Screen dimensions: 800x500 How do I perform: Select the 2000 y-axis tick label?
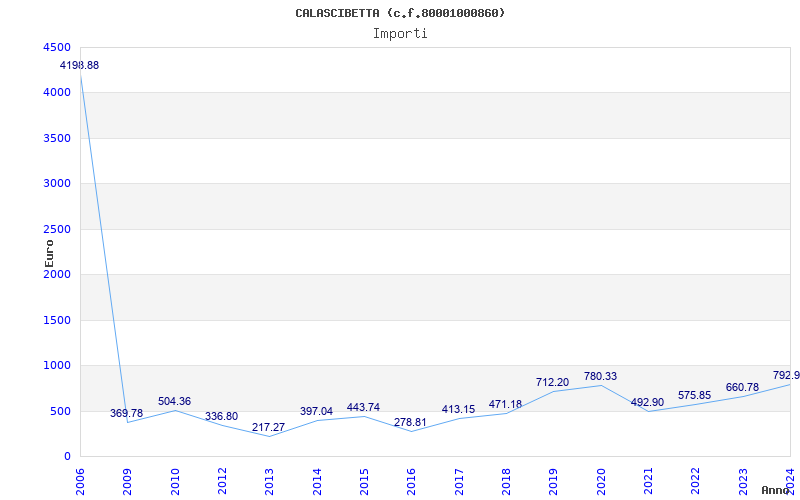tap(56, 274)
